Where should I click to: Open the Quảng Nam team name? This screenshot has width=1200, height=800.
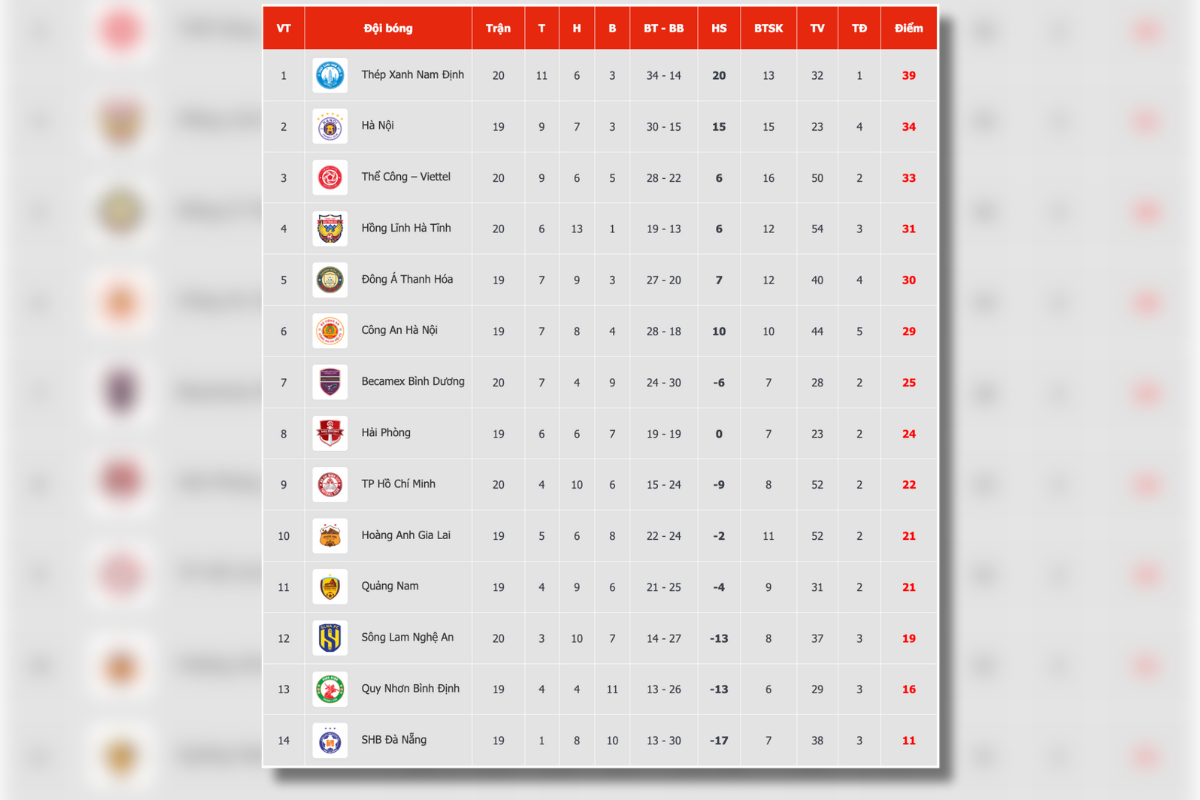(x=390, y=586)
